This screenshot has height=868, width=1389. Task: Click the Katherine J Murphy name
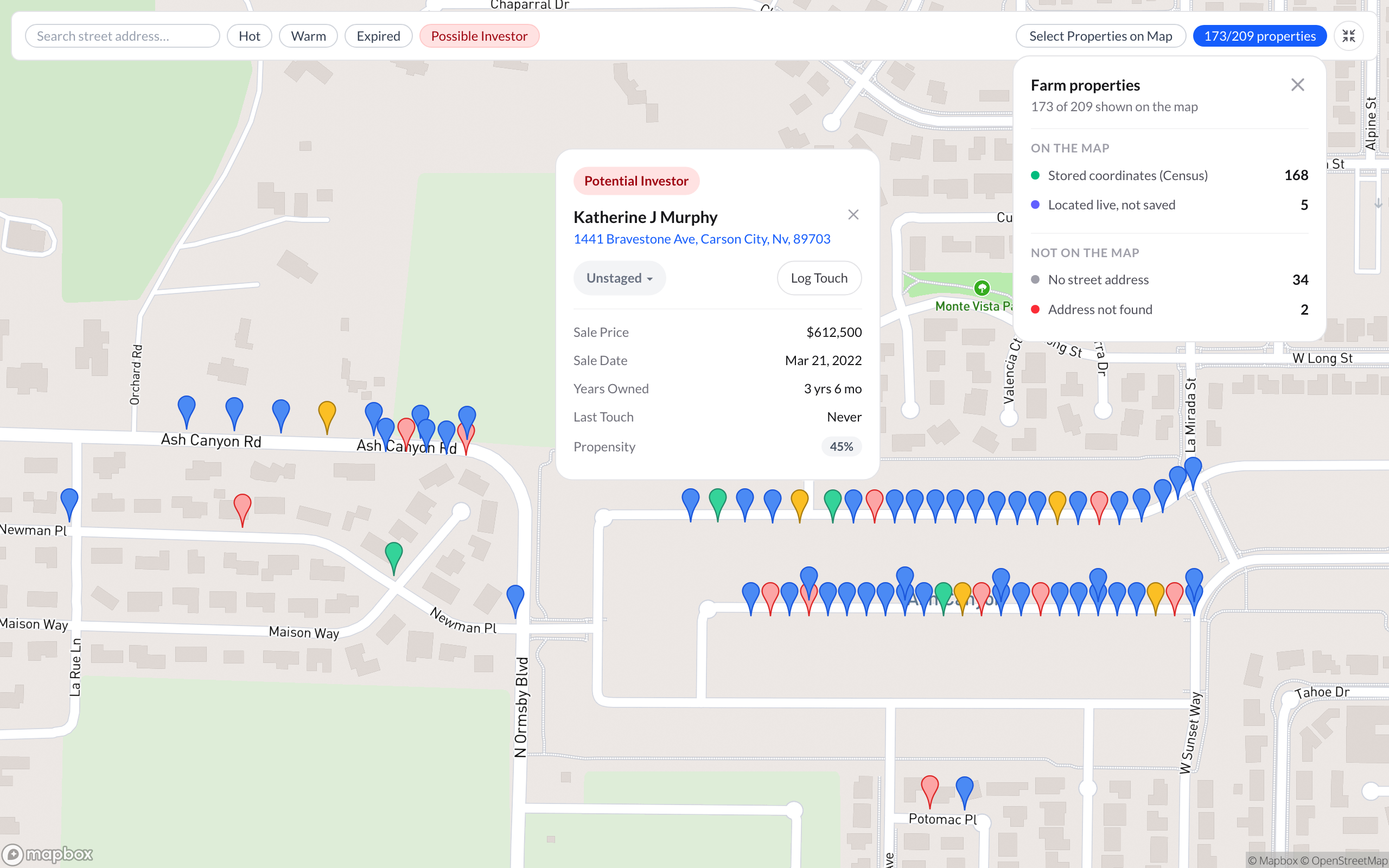click(x=645, y=217)
